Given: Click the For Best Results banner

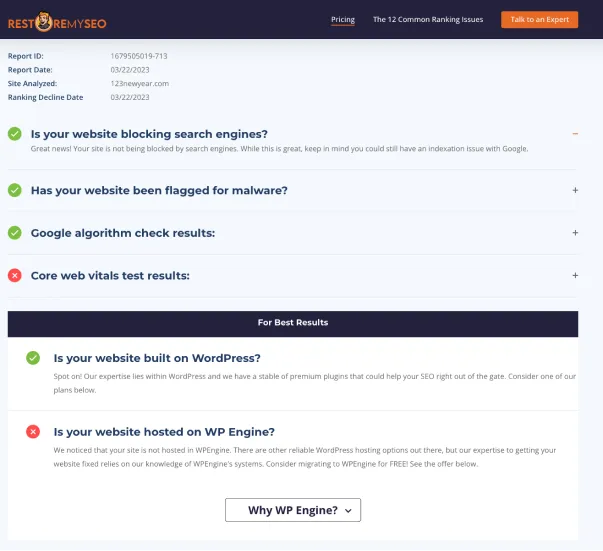Looking at the screenshot, I should 293,323.
